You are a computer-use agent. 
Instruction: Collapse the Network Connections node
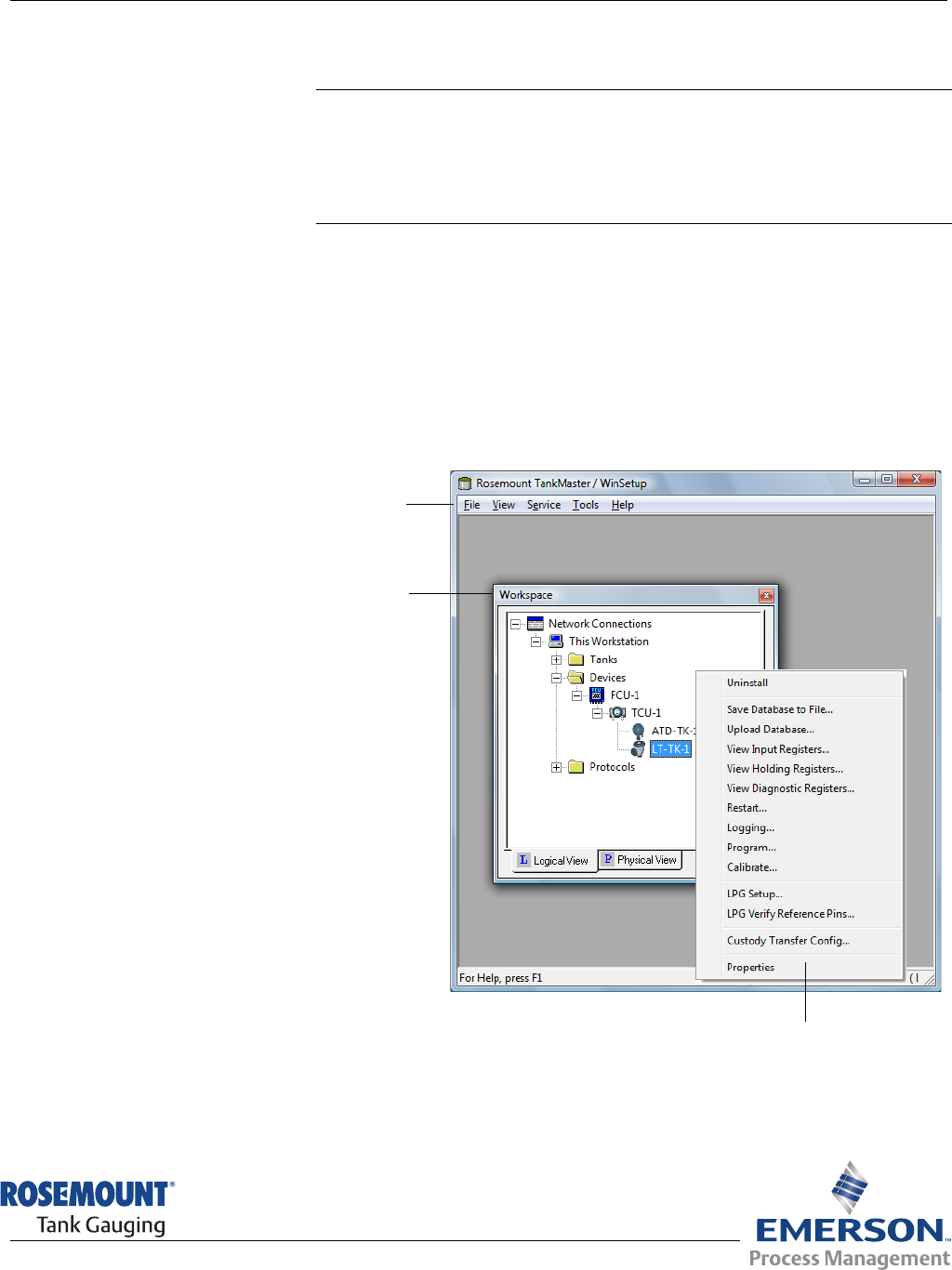pyautogui.click(x=515, y=624)
